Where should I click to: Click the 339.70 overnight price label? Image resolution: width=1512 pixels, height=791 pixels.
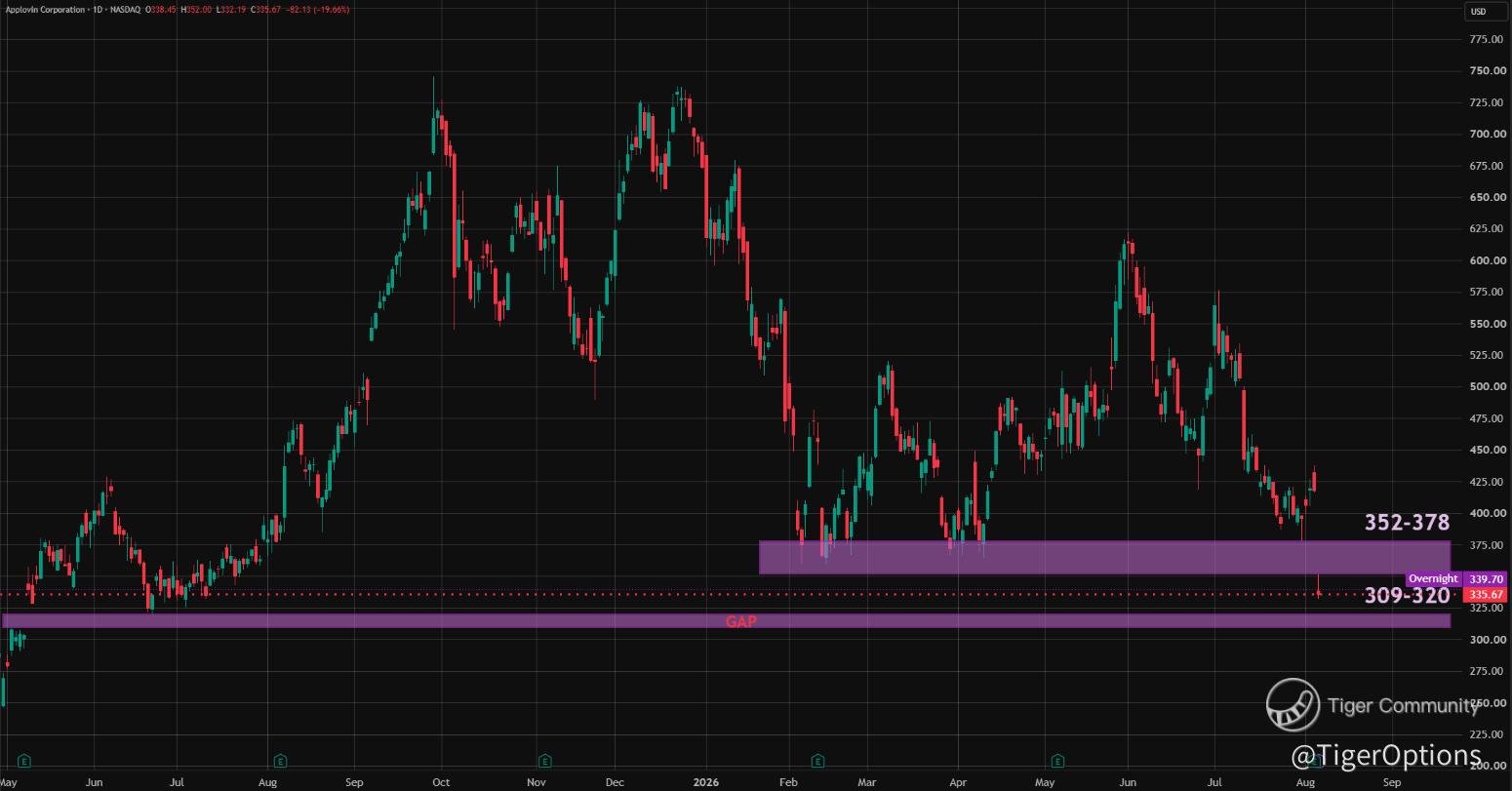pyautogui.click(x=1487, y=579)
